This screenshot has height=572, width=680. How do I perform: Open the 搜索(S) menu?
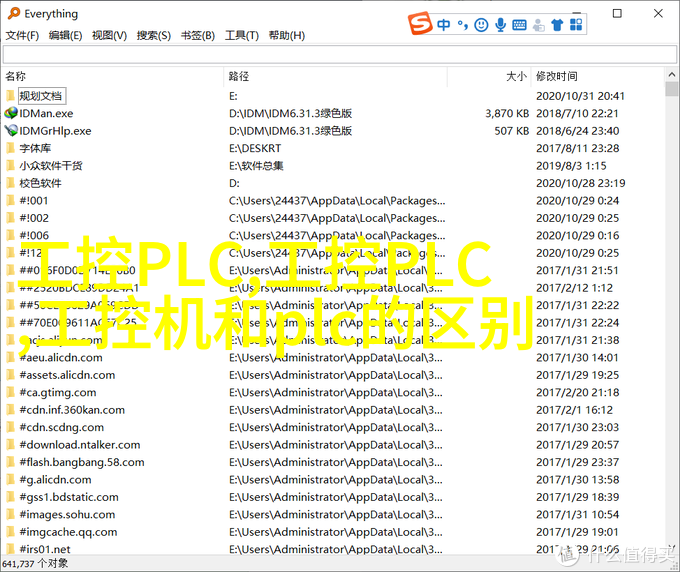(x=154, y=35)
